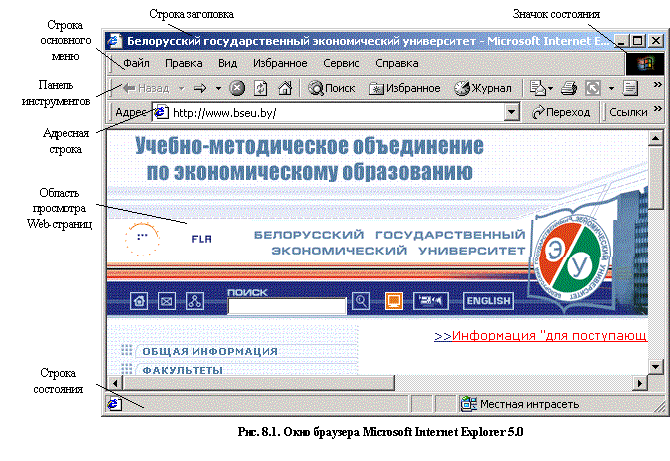The height and width of the screenshot is (461, 670).
Task: Click the fullscreen toolbar icon
Action: (x=593, y=88)
